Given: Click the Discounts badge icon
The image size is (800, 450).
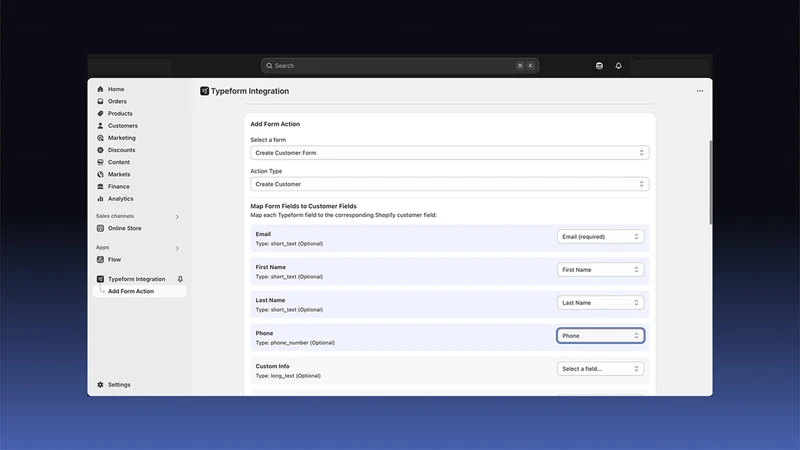Looking at the screenshot, I should [100, 150].
